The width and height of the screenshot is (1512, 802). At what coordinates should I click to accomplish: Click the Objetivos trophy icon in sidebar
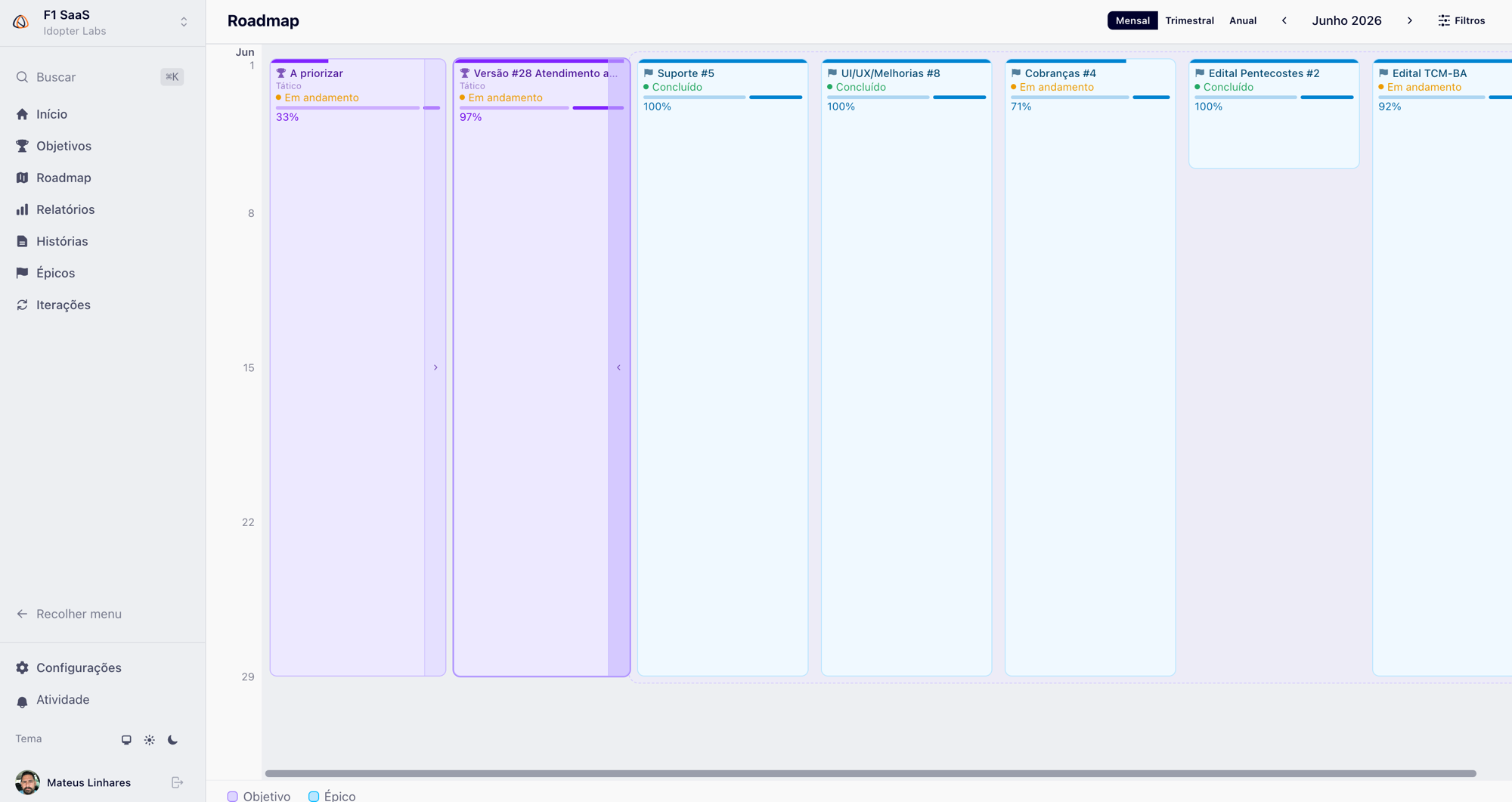point(22,146)
